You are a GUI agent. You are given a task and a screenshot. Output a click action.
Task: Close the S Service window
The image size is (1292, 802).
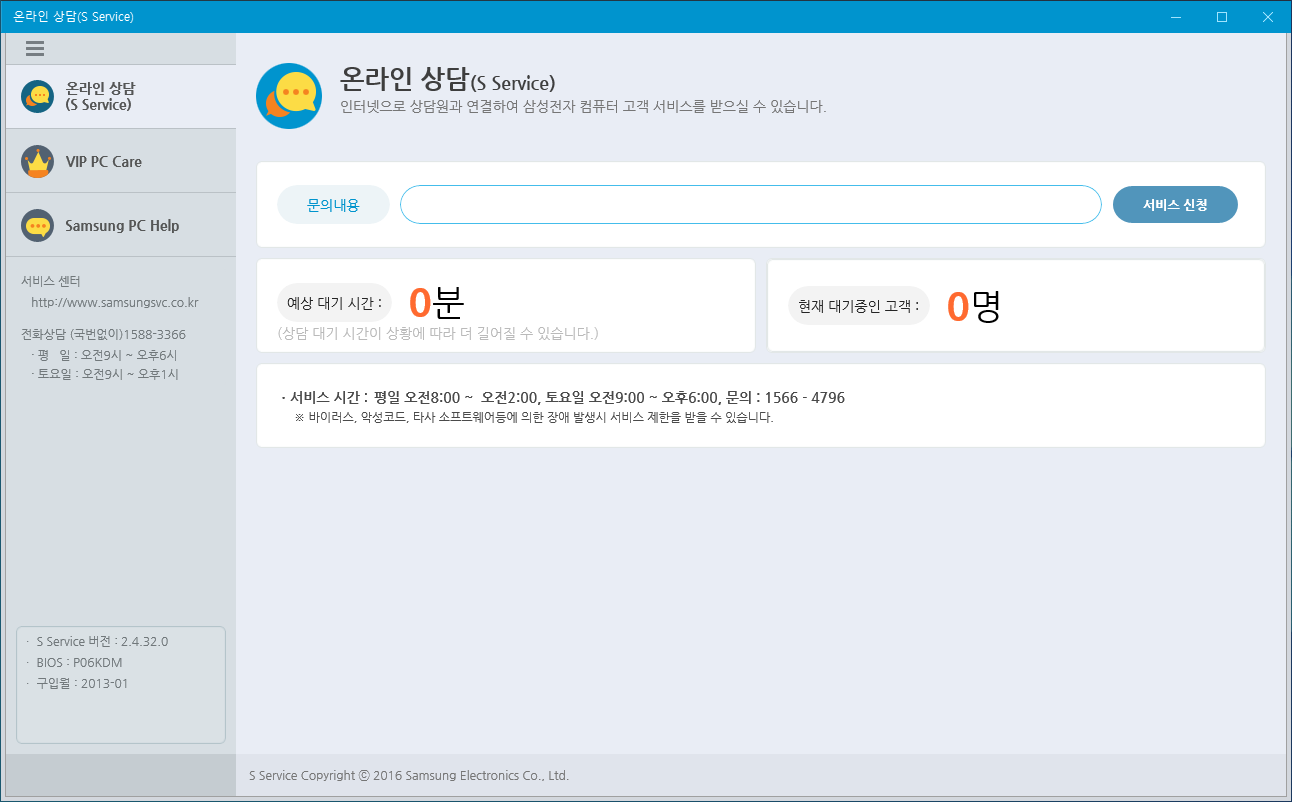click(x=1268, y=17)
